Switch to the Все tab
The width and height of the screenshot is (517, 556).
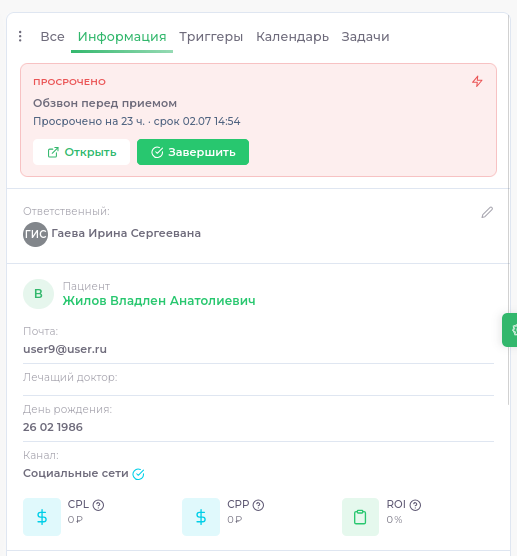tap(52, 37)
